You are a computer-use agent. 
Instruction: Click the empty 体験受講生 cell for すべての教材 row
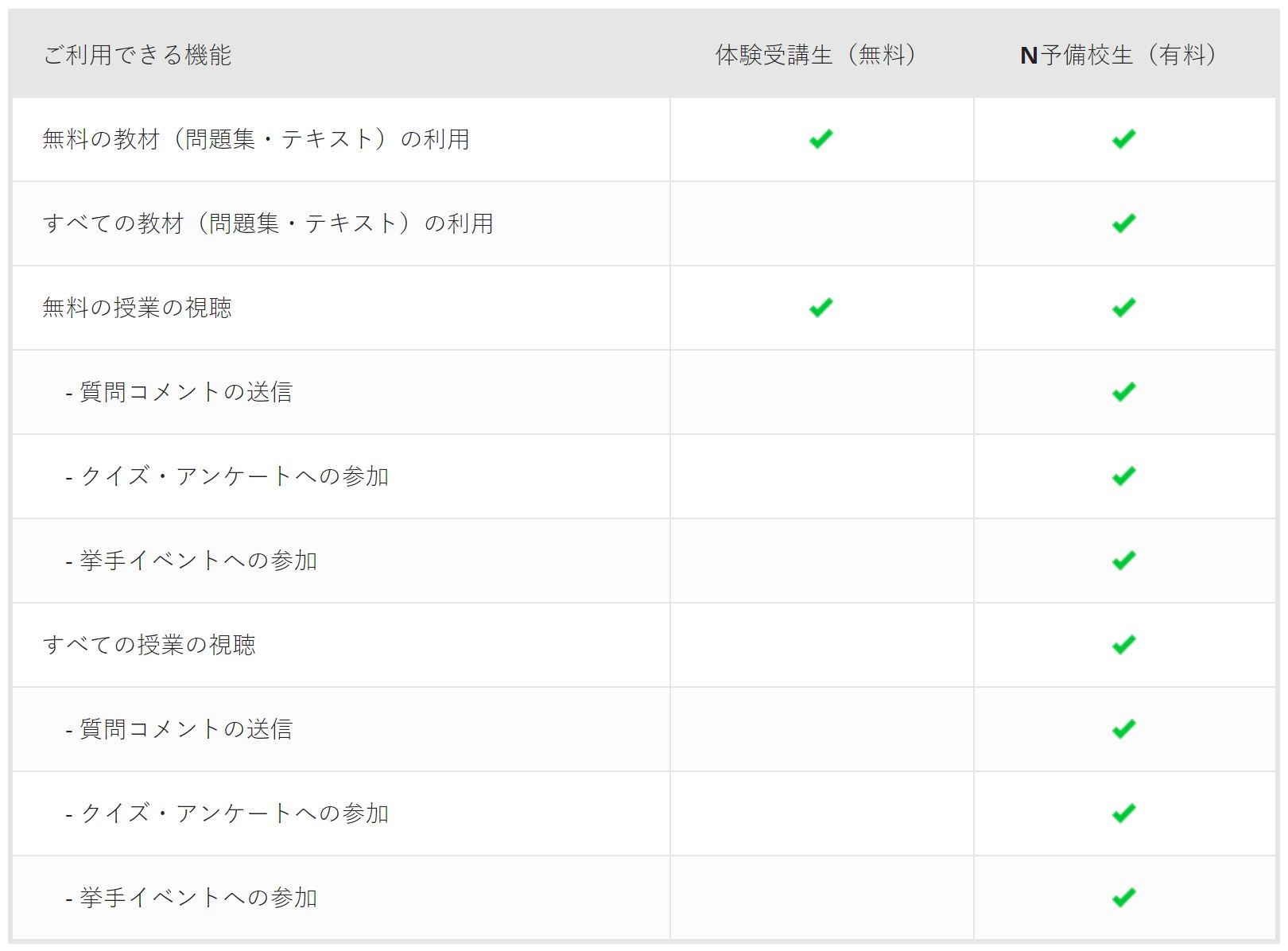click(821, 223)
